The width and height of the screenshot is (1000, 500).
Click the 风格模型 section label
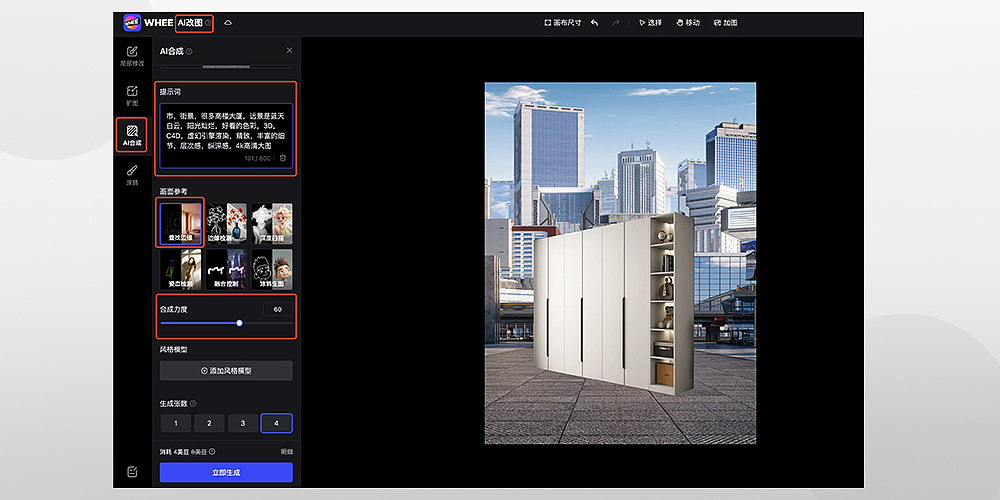coord(173,349)
